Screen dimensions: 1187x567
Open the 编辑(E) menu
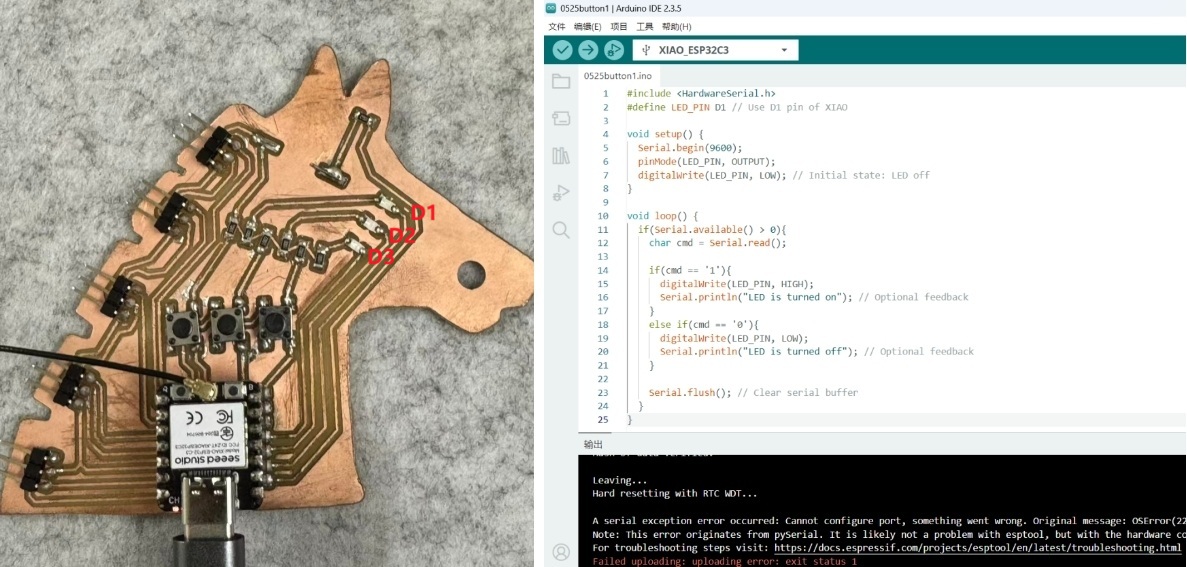587,26
